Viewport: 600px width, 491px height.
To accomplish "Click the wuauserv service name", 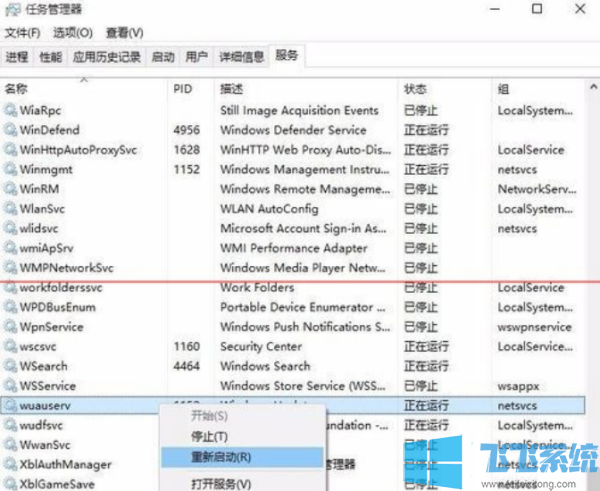I will click(x=45, y=406).
